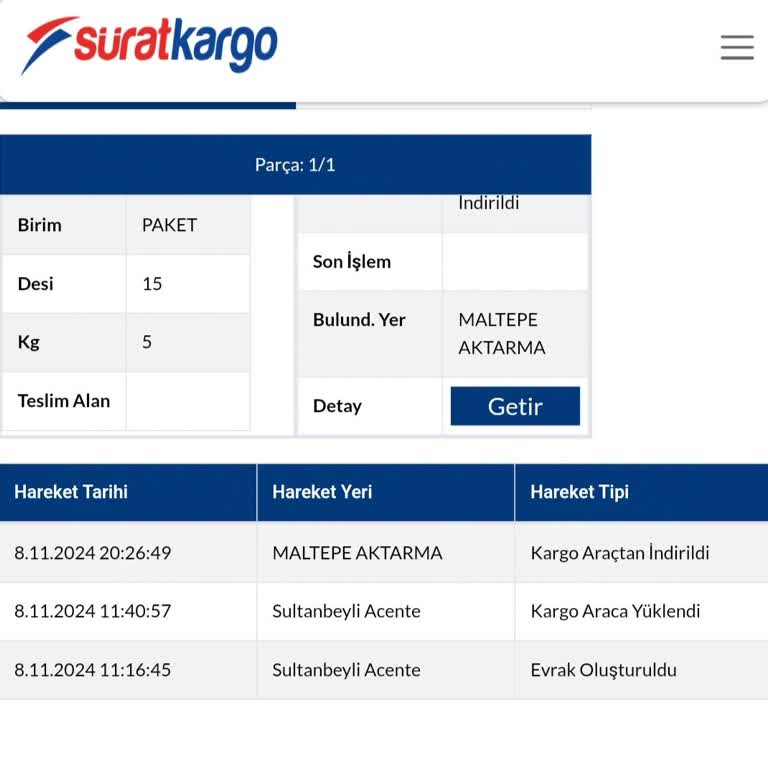This screenshot has width=768, height=768.
Task: Click the Son İşlem label
Action: [352, 262]
